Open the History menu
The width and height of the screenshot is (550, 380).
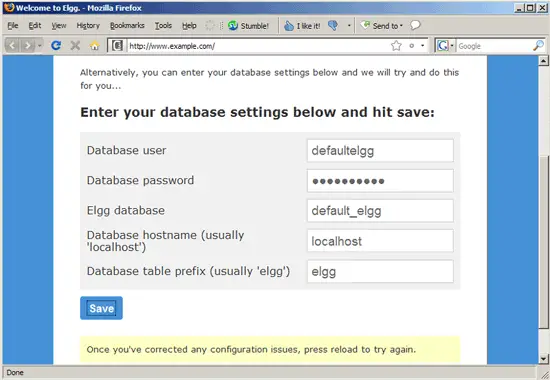pos(88,26)
